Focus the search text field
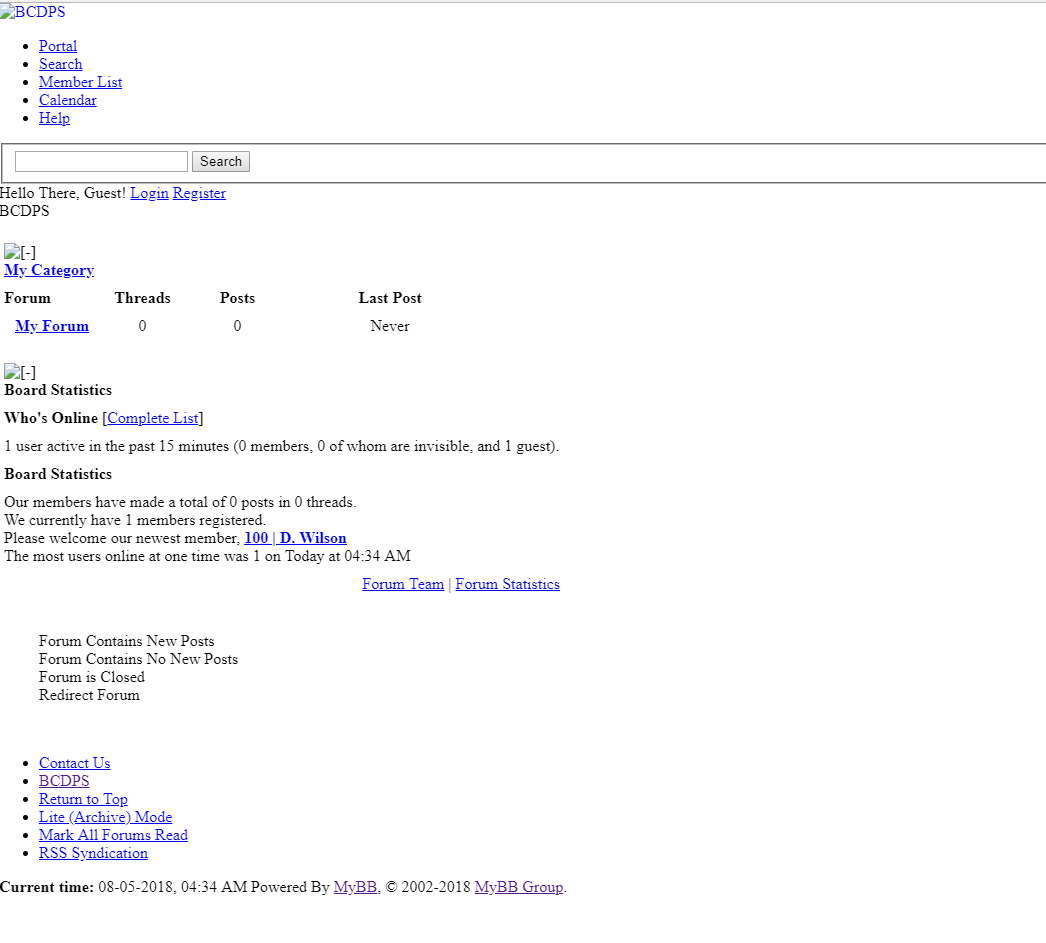Viewport: 1046px width, 943px height. tap(101, 161)
